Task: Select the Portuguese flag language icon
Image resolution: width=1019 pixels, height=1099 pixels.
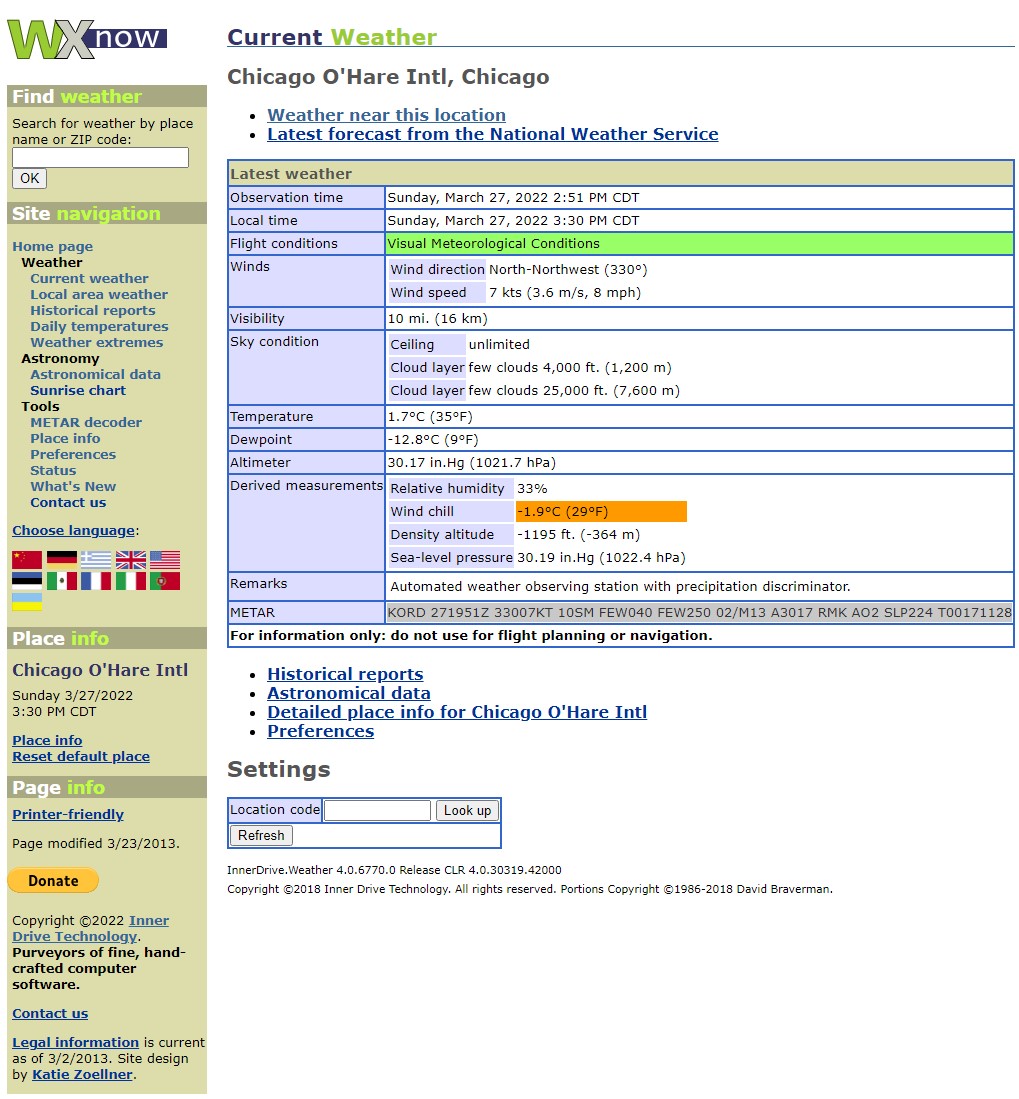Action: (165, 581)
